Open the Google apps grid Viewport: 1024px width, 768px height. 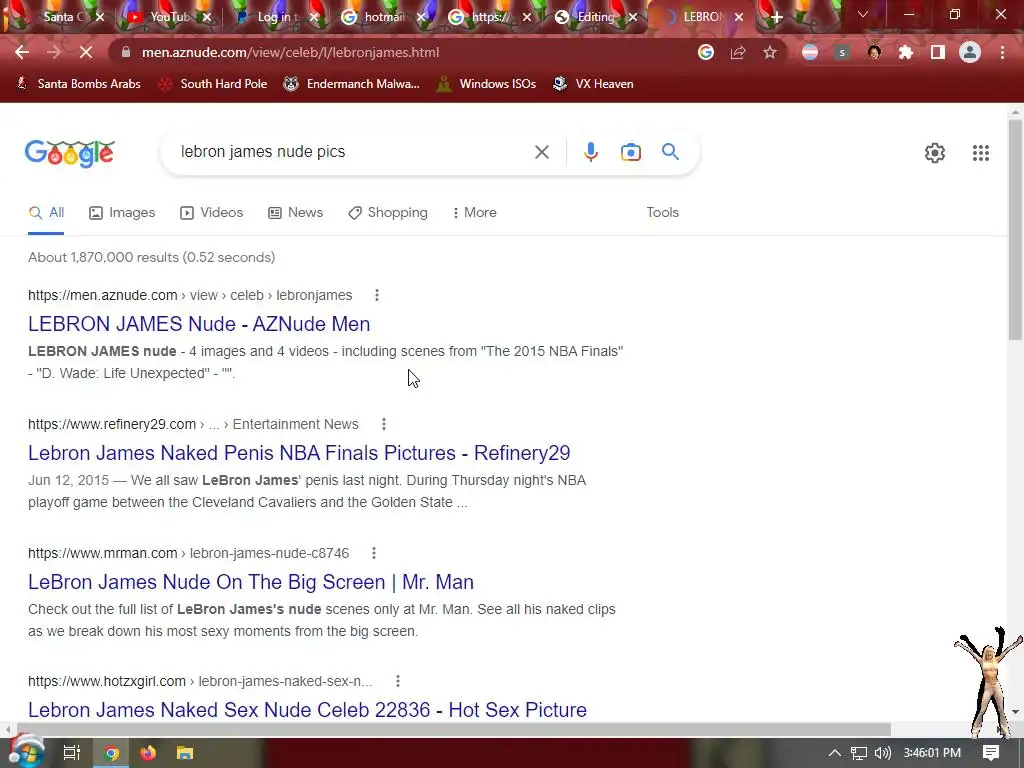[x=981, y=153]
